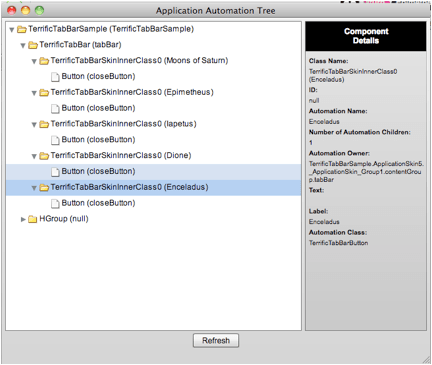Screen dimensions: 432x365
Task: Select TerrificTabBarSkinInnerClass0 (Dione) row
Action: pyautogui.click(x=153, y=155)
